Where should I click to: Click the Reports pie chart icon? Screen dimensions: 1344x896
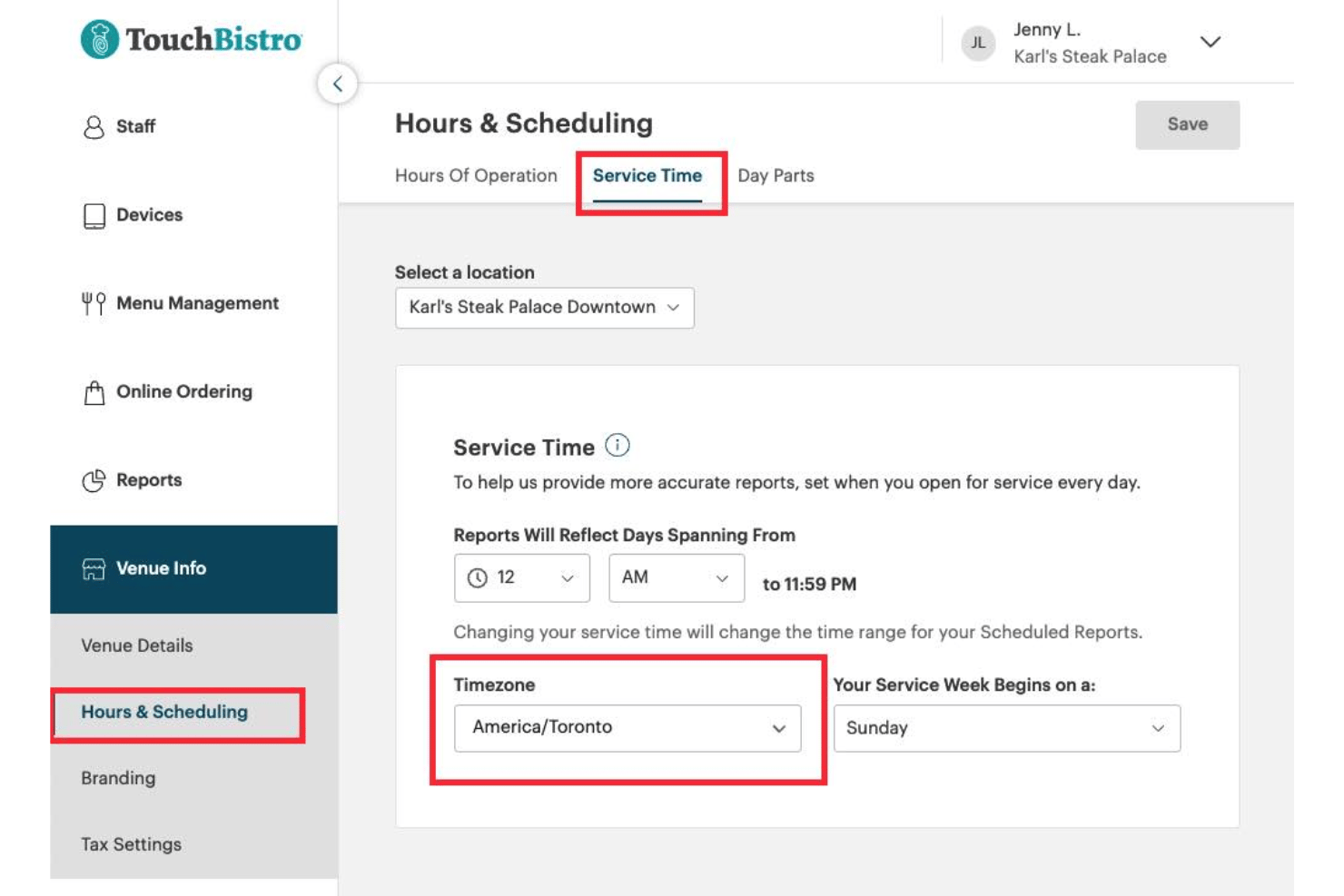click(x=94, y=480)
